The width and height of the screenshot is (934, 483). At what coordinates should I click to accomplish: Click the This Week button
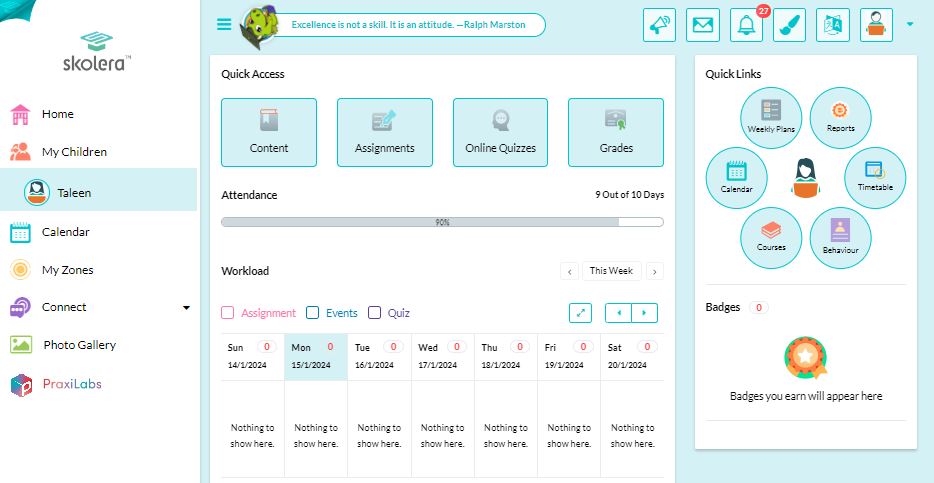click(612, 271)
